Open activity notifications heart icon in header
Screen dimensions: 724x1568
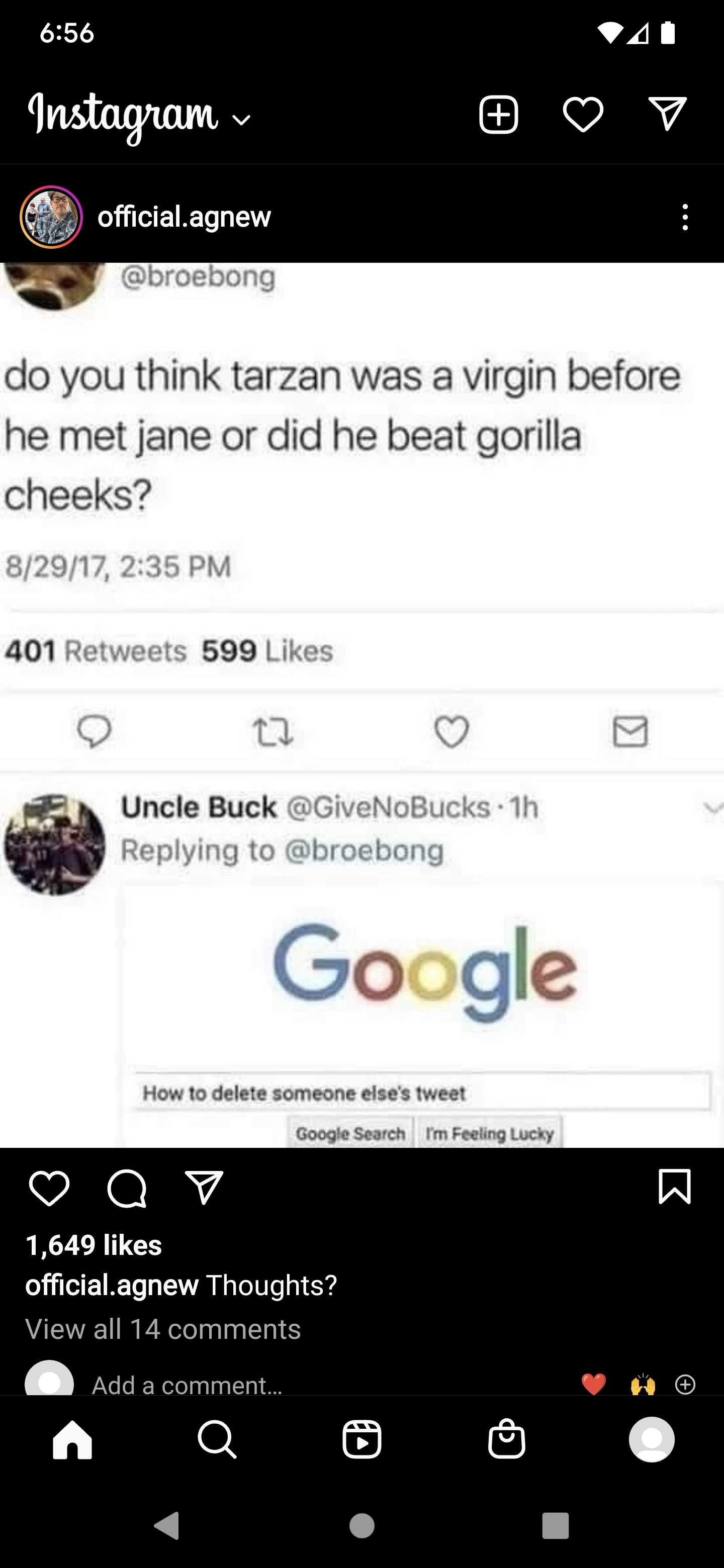pos(583,115)
